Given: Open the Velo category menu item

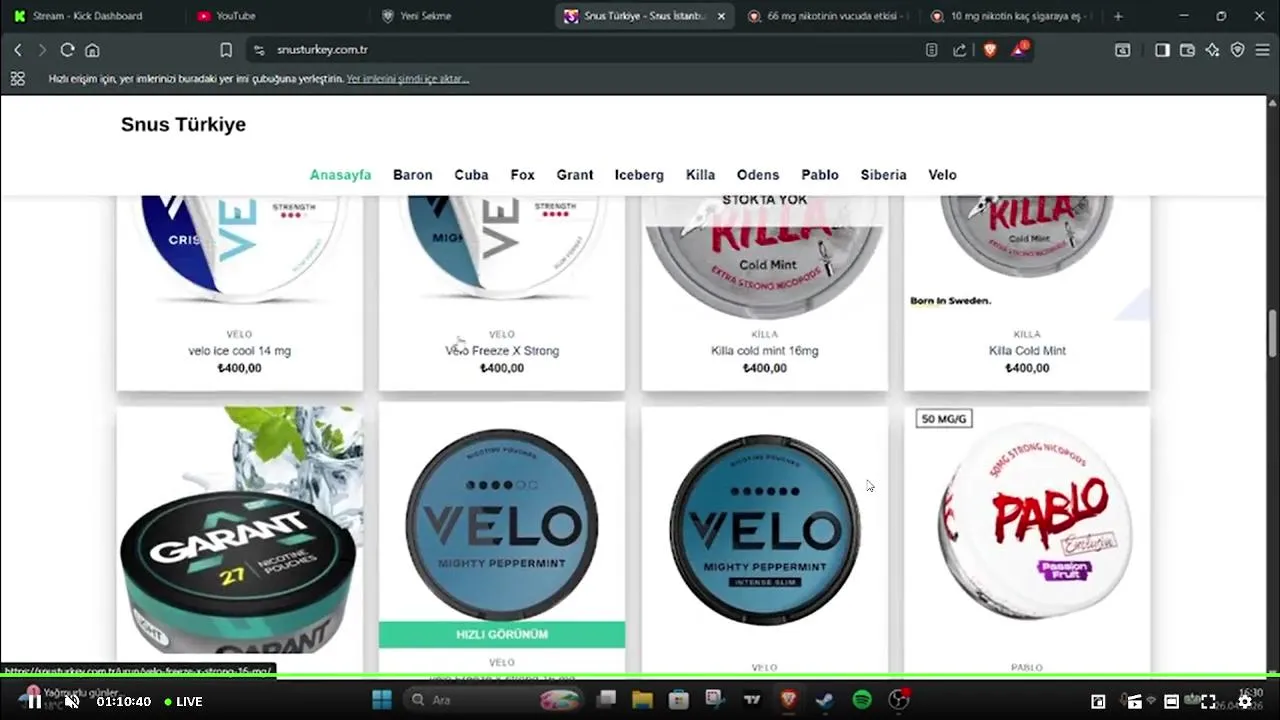Looking at the screenshot, I should [942, 175].
